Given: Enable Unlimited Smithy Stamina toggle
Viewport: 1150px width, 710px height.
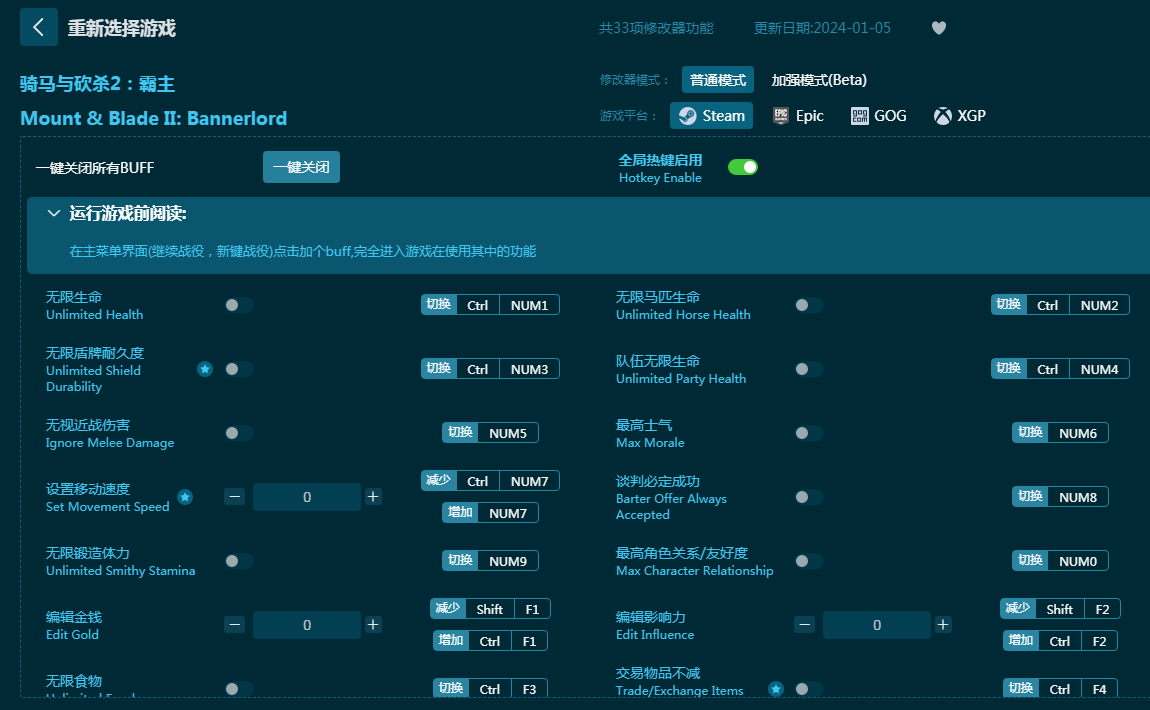Looking at the screenshot, I should pos(239,561).
